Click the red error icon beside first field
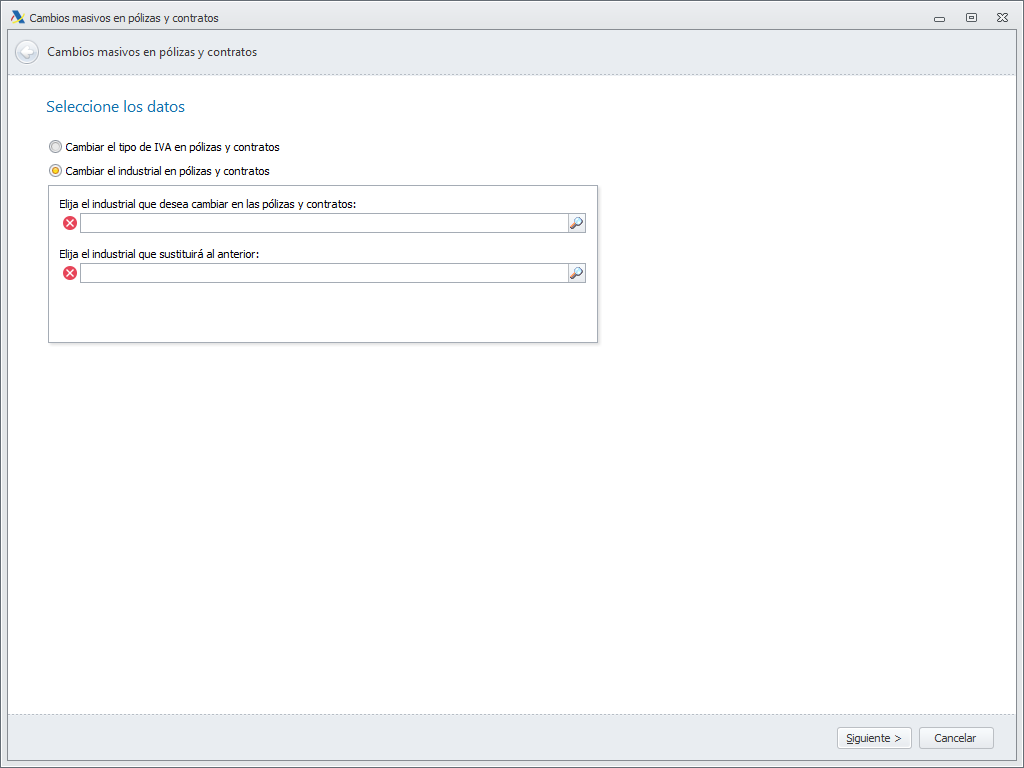Viewport: 1024px width, 768px height. [70, 223]
